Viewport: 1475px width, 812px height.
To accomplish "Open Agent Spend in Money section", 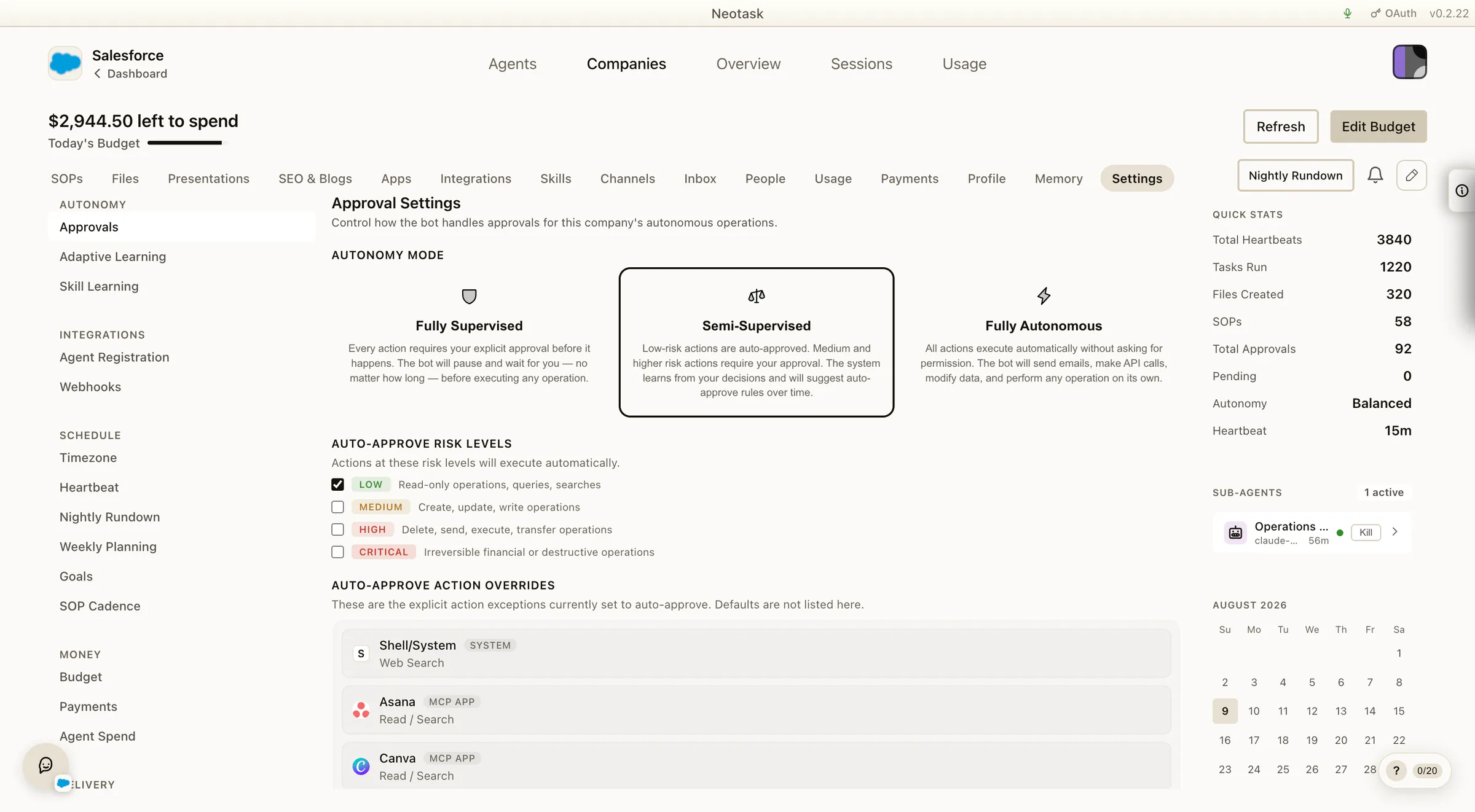I will click(x=97, y=736).
